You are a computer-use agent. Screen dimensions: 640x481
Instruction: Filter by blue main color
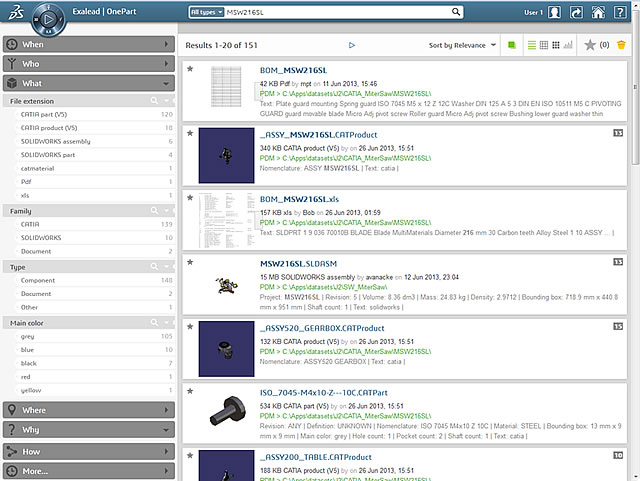tap(27, 350)
